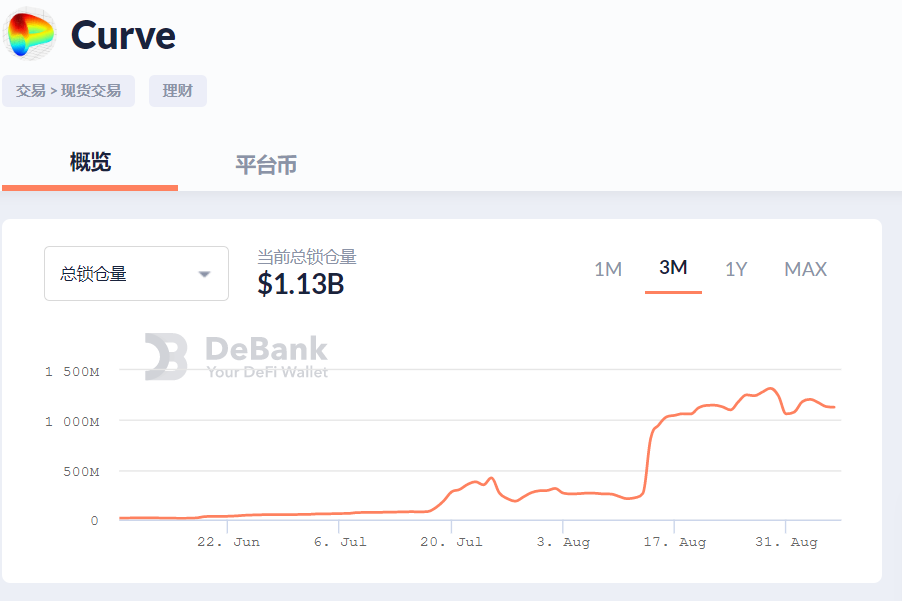Screen dimensions: 902x601
Task: Click the 22. Jun x-axis label
Action: [x=228, y=542]
